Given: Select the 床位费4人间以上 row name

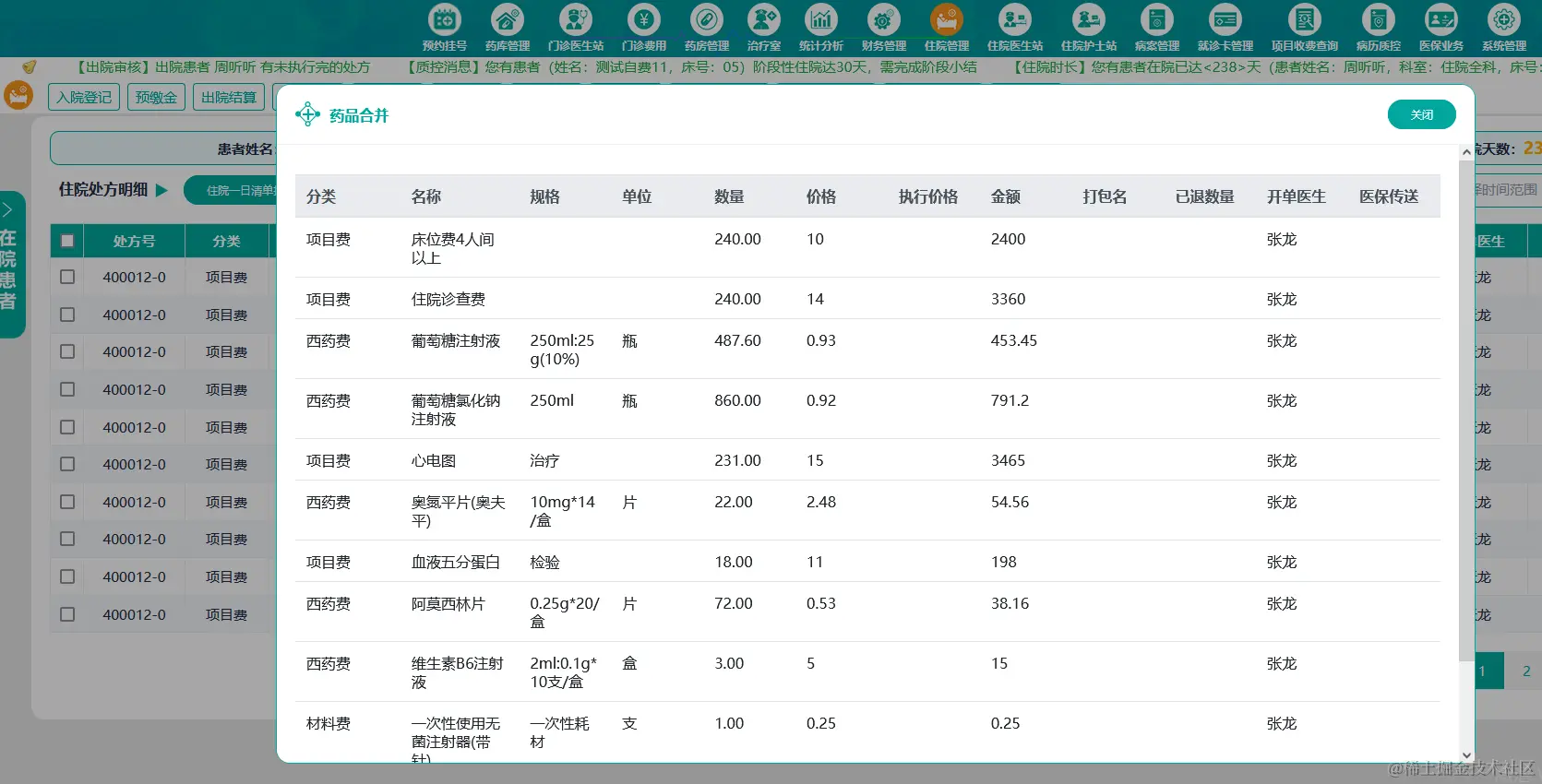Looking at the screenshot, I should pos(453,248).
